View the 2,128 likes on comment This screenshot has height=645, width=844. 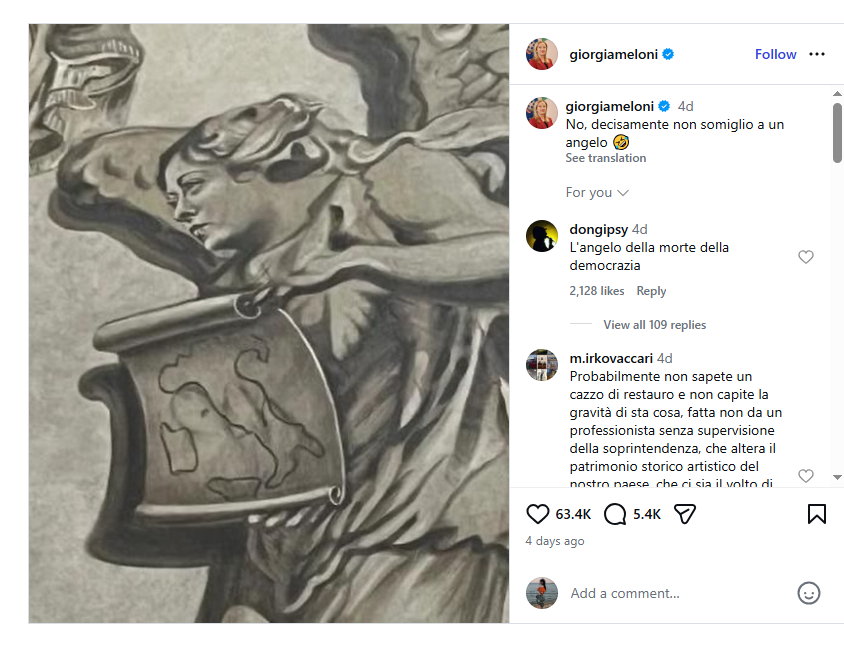(597, 291)
